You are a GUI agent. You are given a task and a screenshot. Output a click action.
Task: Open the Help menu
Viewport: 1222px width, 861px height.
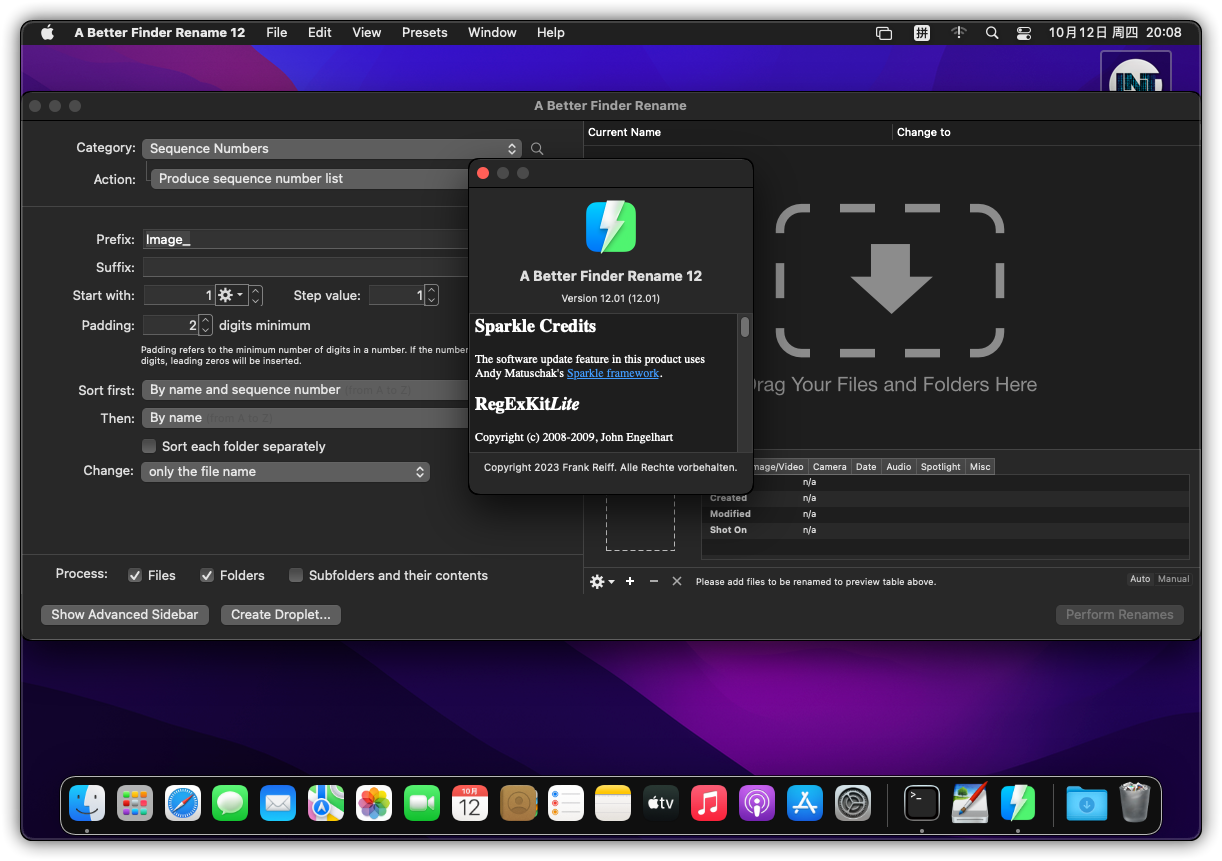pos(551,33)
